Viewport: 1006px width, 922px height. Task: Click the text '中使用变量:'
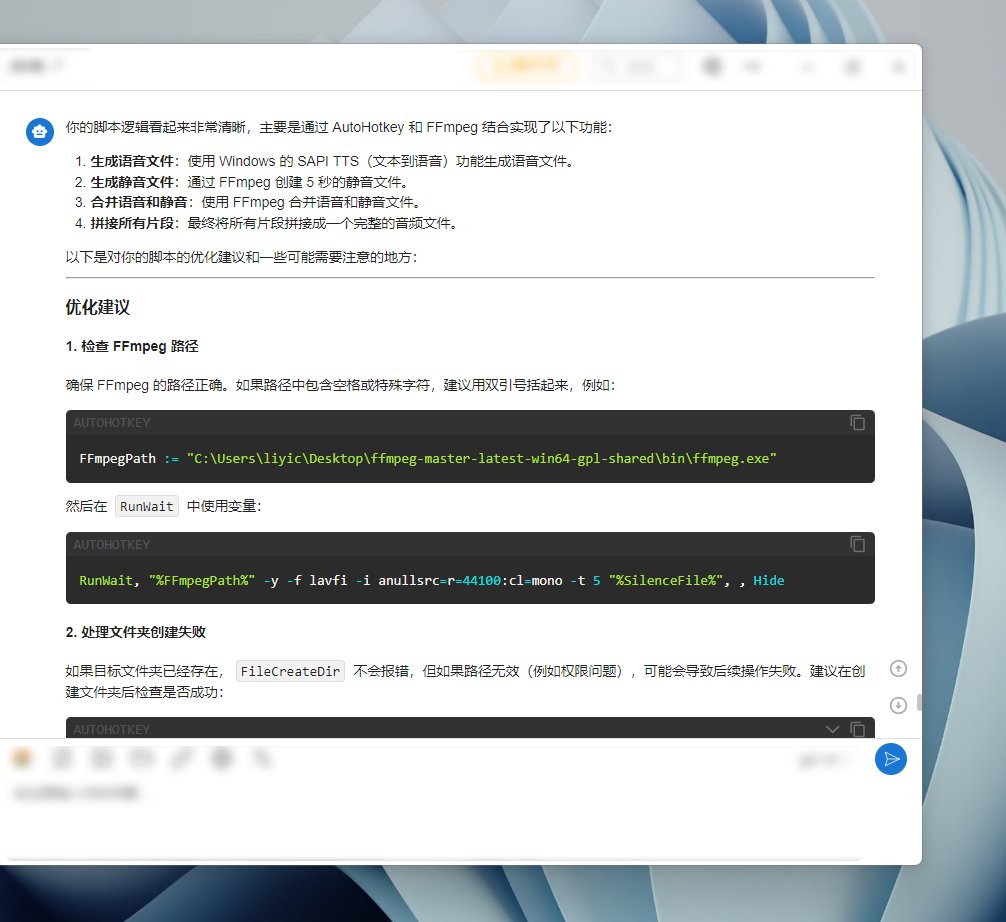224,506
